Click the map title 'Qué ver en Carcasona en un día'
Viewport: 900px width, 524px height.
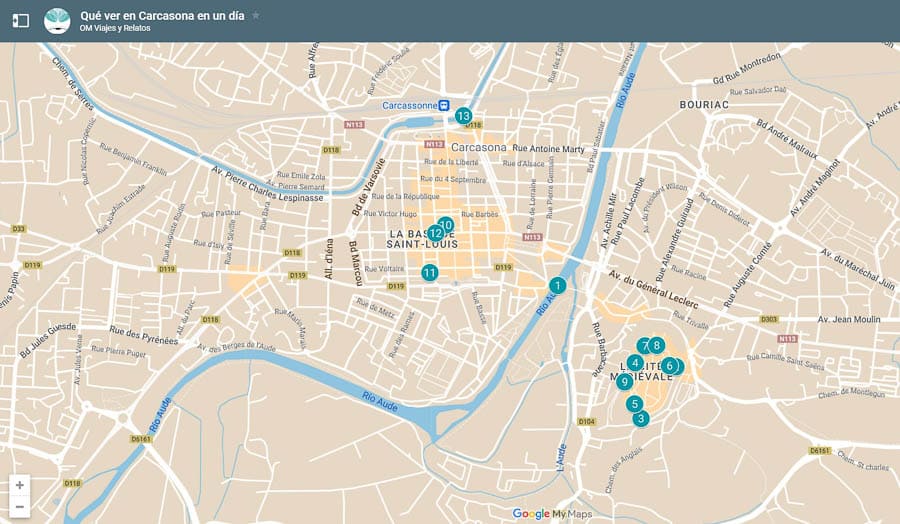pos(162,16)
